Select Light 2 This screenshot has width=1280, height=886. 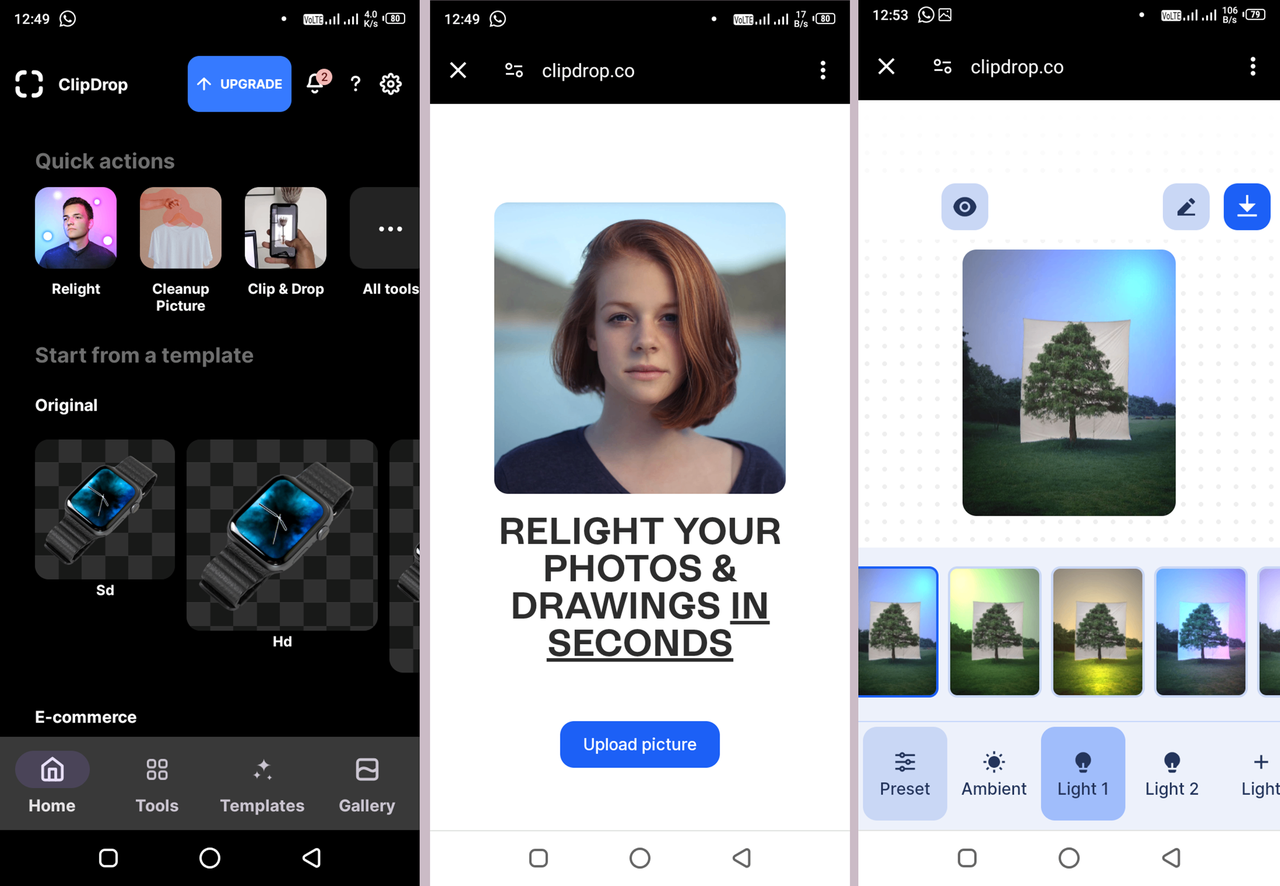pyautogui.click(x=1171, y=773)
